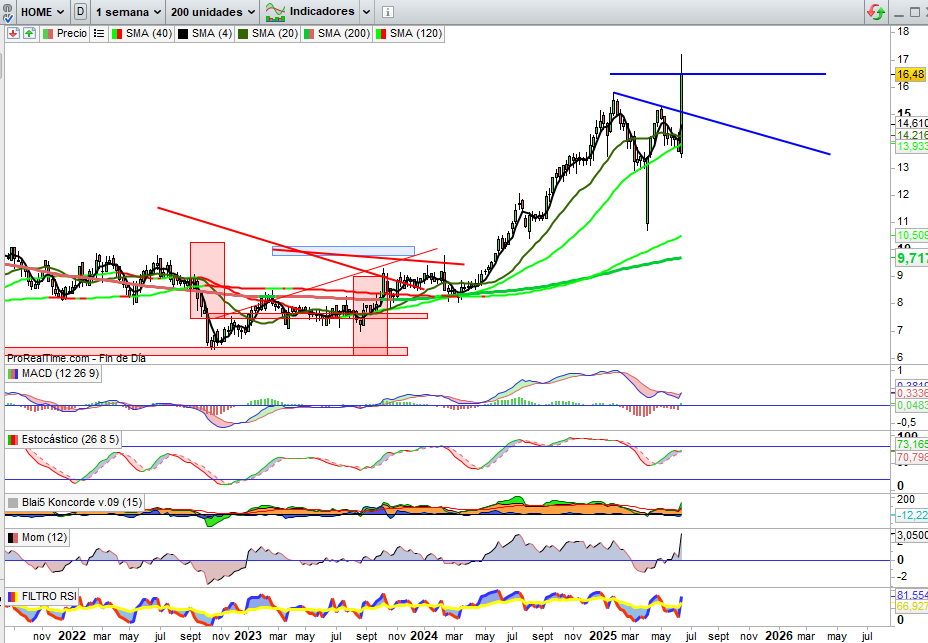Click the 13,933 SMA value label
Screen dimensions: 928x643
912,146
